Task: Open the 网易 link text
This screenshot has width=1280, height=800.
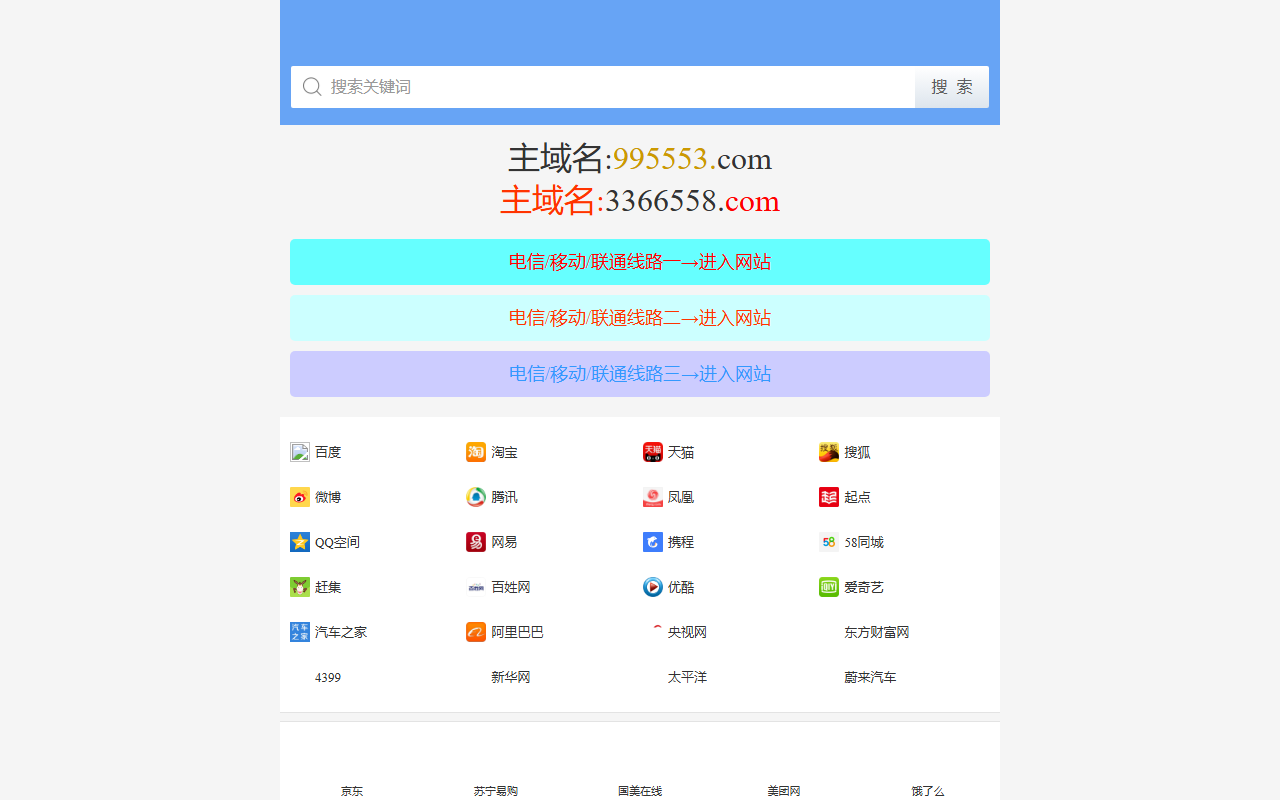Action: (x=504, y=542)
